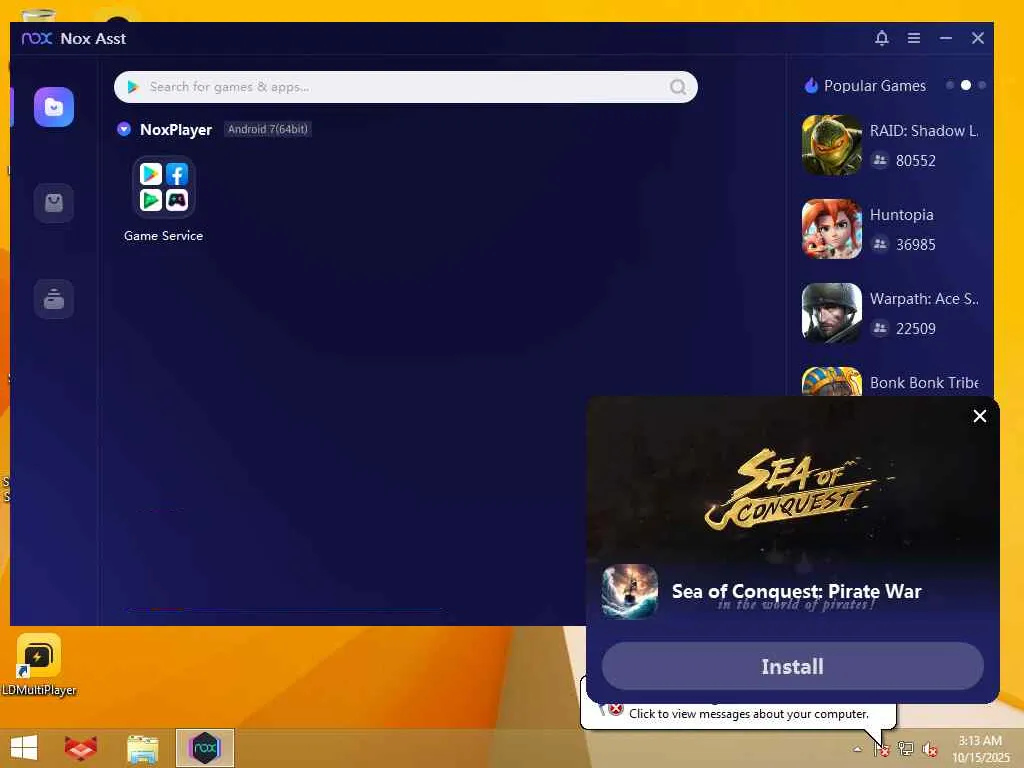This screenshot has height=768, width=1024.
Task: Click the Game Service label
Action: tap(163, 236)
